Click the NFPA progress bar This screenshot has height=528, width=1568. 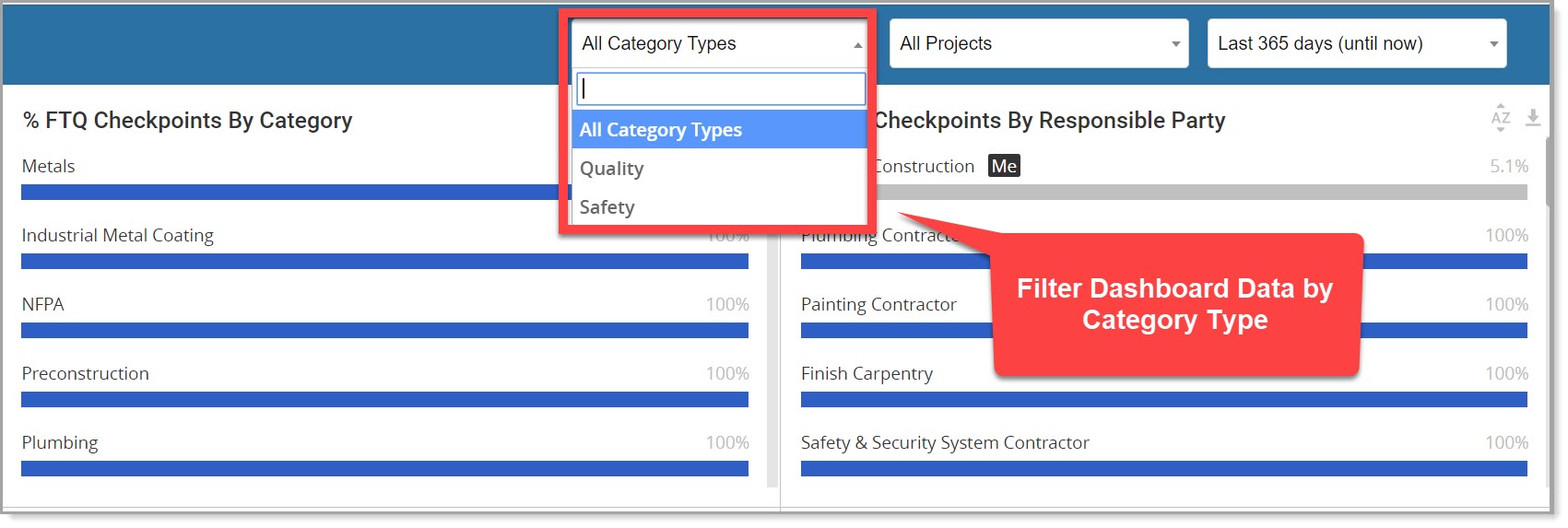[384, 330]
